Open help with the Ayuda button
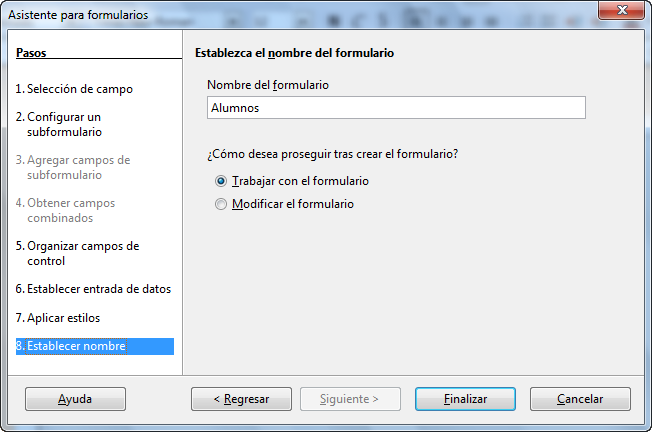652x432 pixels. click(75, 399)
